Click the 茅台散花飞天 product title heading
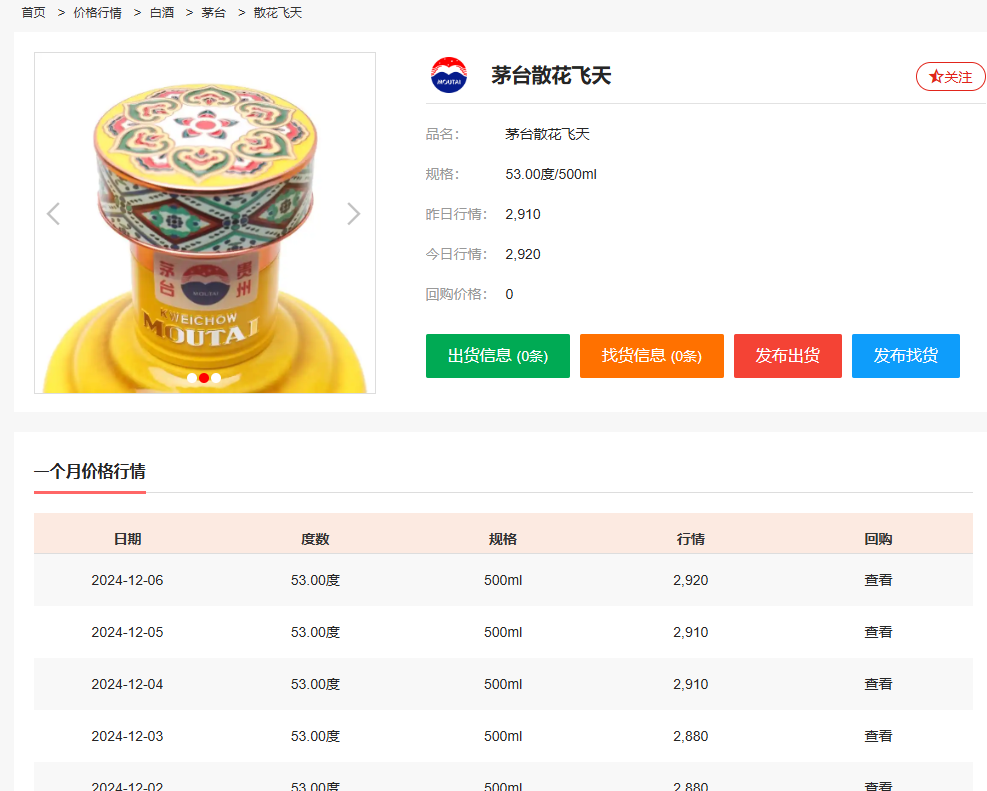Image resolution: width=987 pixels, height=791 pixels. point(551,76)
